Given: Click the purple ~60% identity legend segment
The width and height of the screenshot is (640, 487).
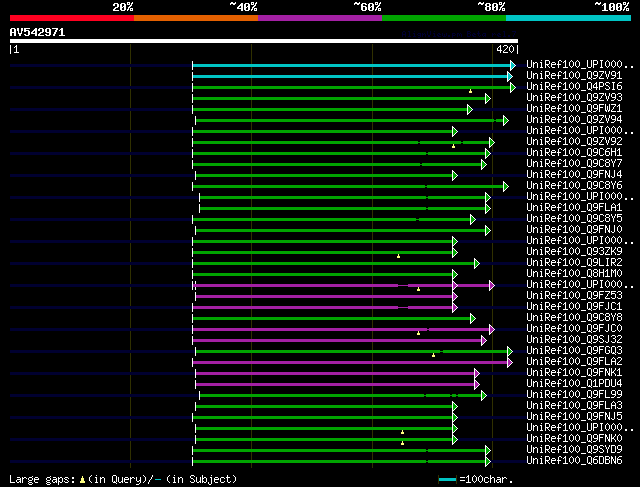Looking at the screenshot, I should [320, 18].
